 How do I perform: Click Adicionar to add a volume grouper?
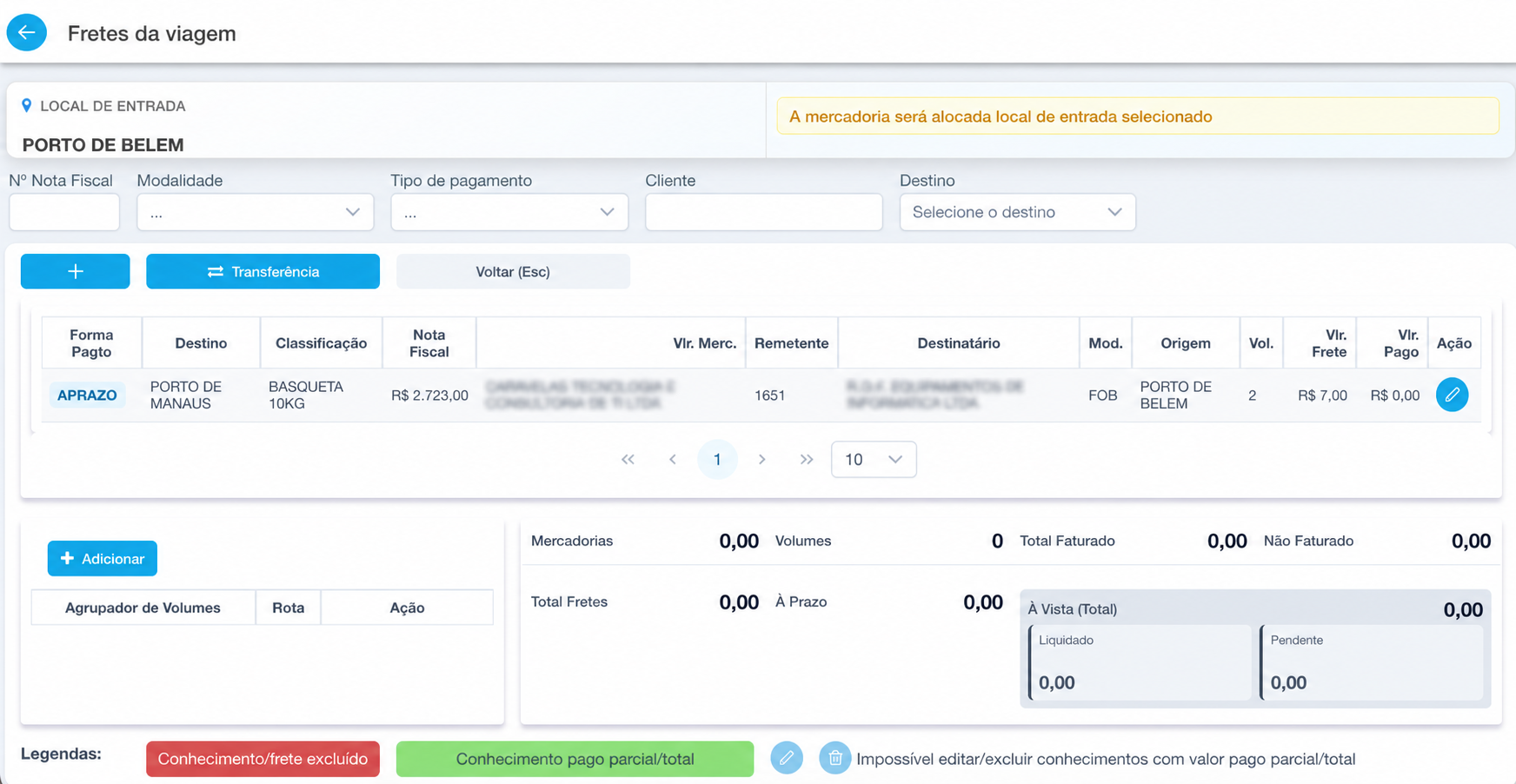point(103,558)
